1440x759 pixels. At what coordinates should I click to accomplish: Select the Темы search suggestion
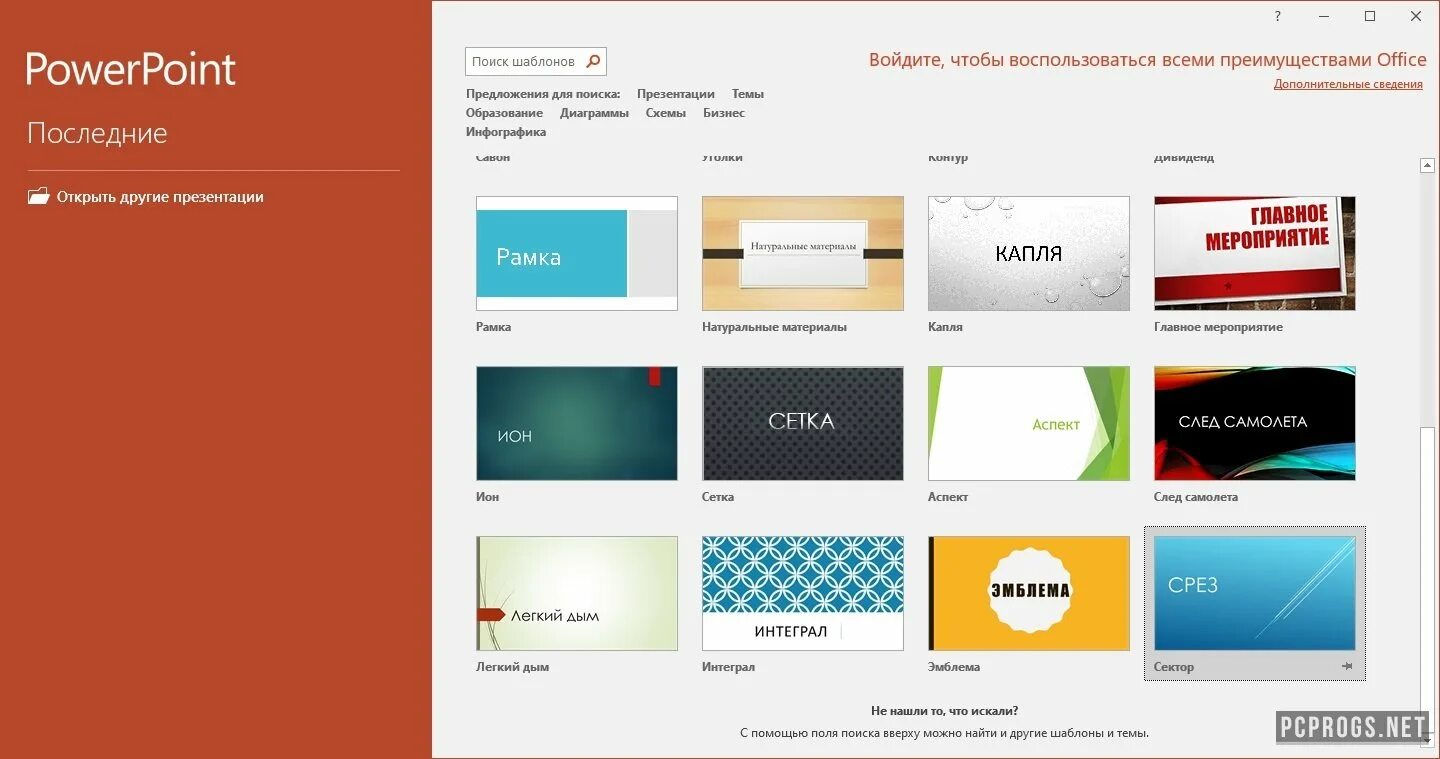tap(748, 94)
